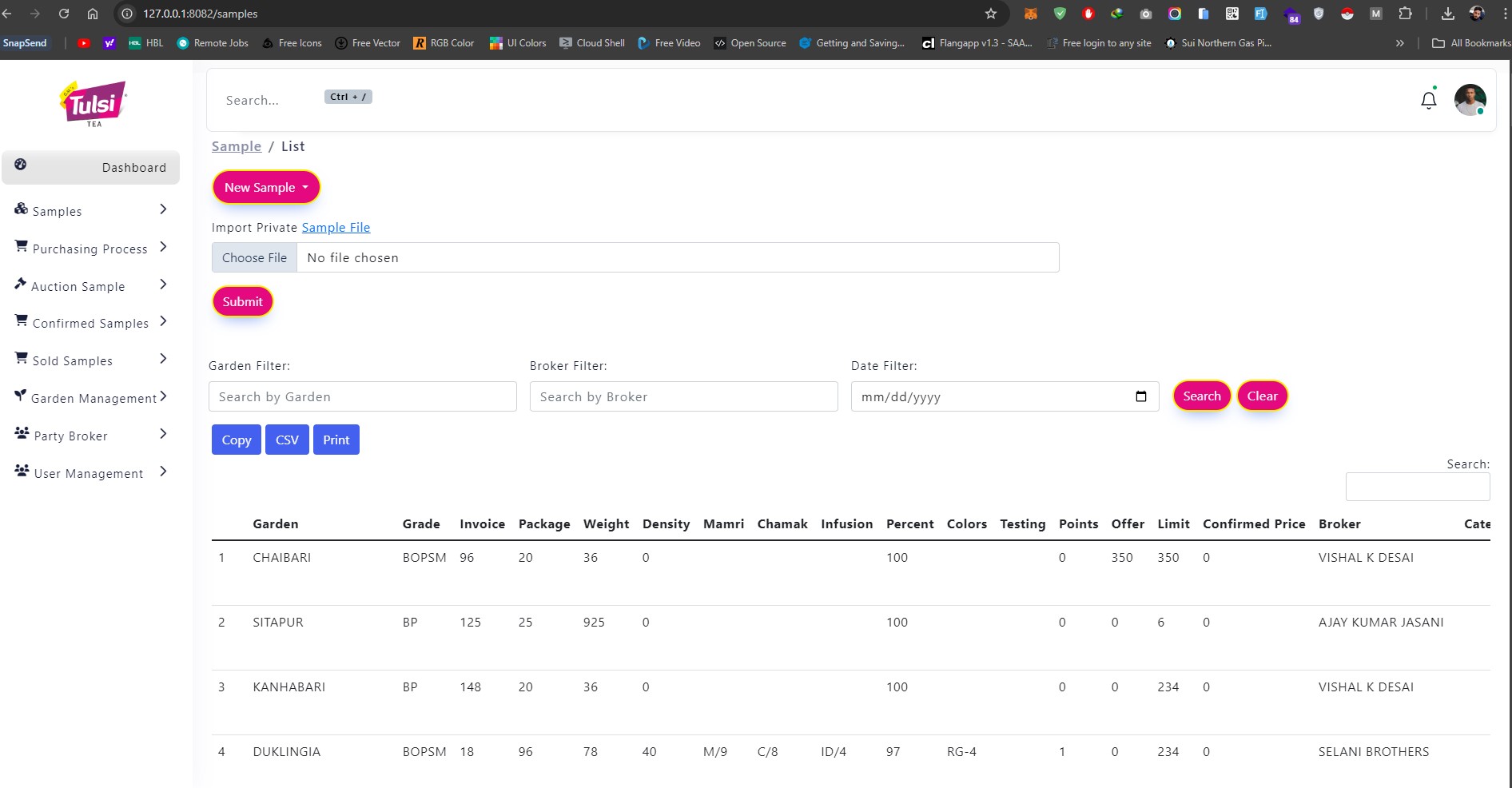1512x788 pixels.
Task: Focus the Search by Garden field
Action: coord(362,397)
